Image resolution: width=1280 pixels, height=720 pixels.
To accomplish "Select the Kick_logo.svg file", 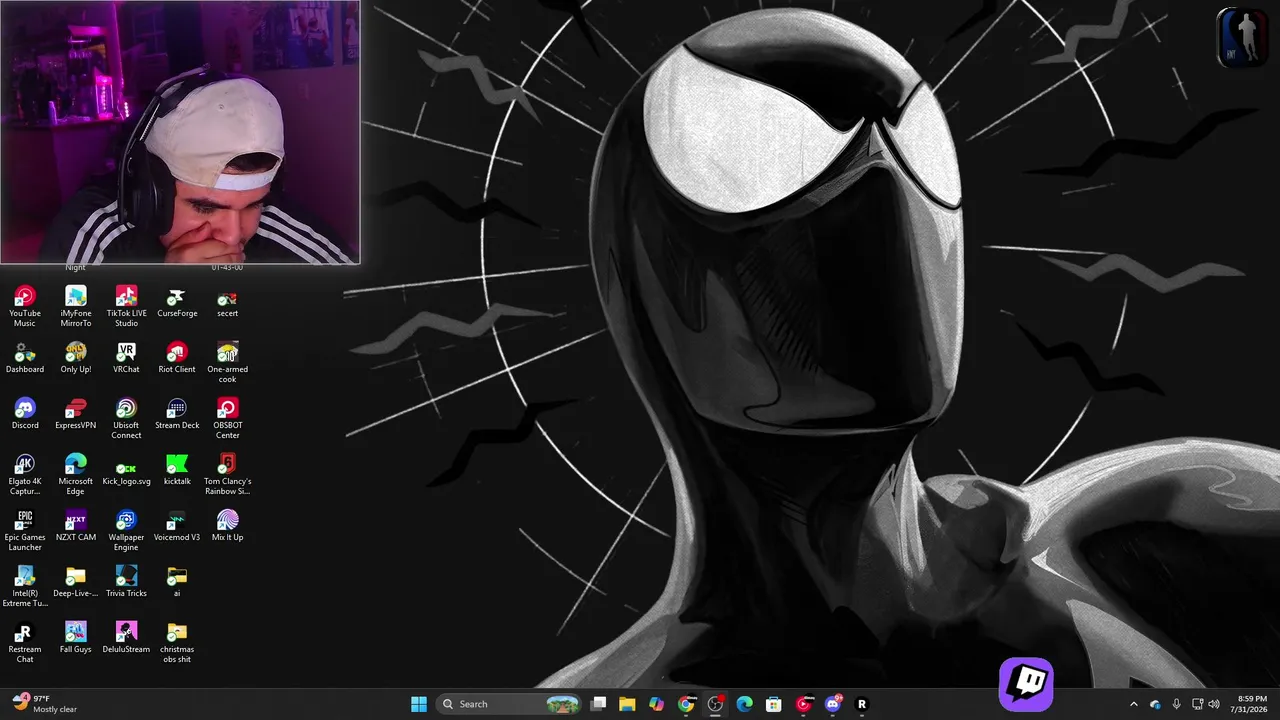I will point(126,470).
